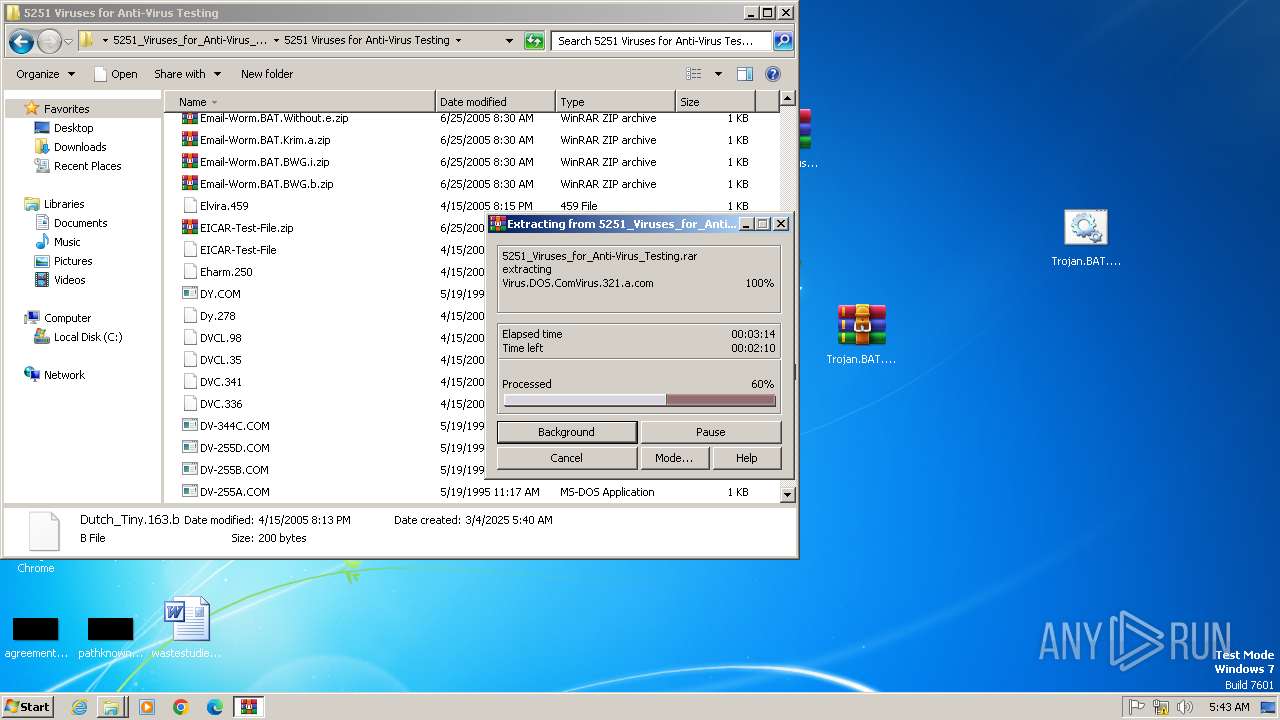
Task: Open Music library
Action: coord(67,242)
